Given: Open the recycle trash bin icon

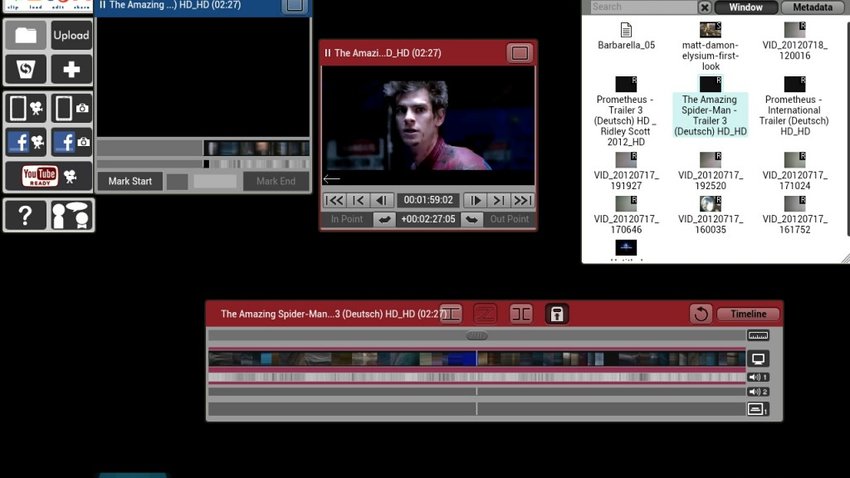Looking at the screenshot, I should pyautogui.click(x=25, y=69).
